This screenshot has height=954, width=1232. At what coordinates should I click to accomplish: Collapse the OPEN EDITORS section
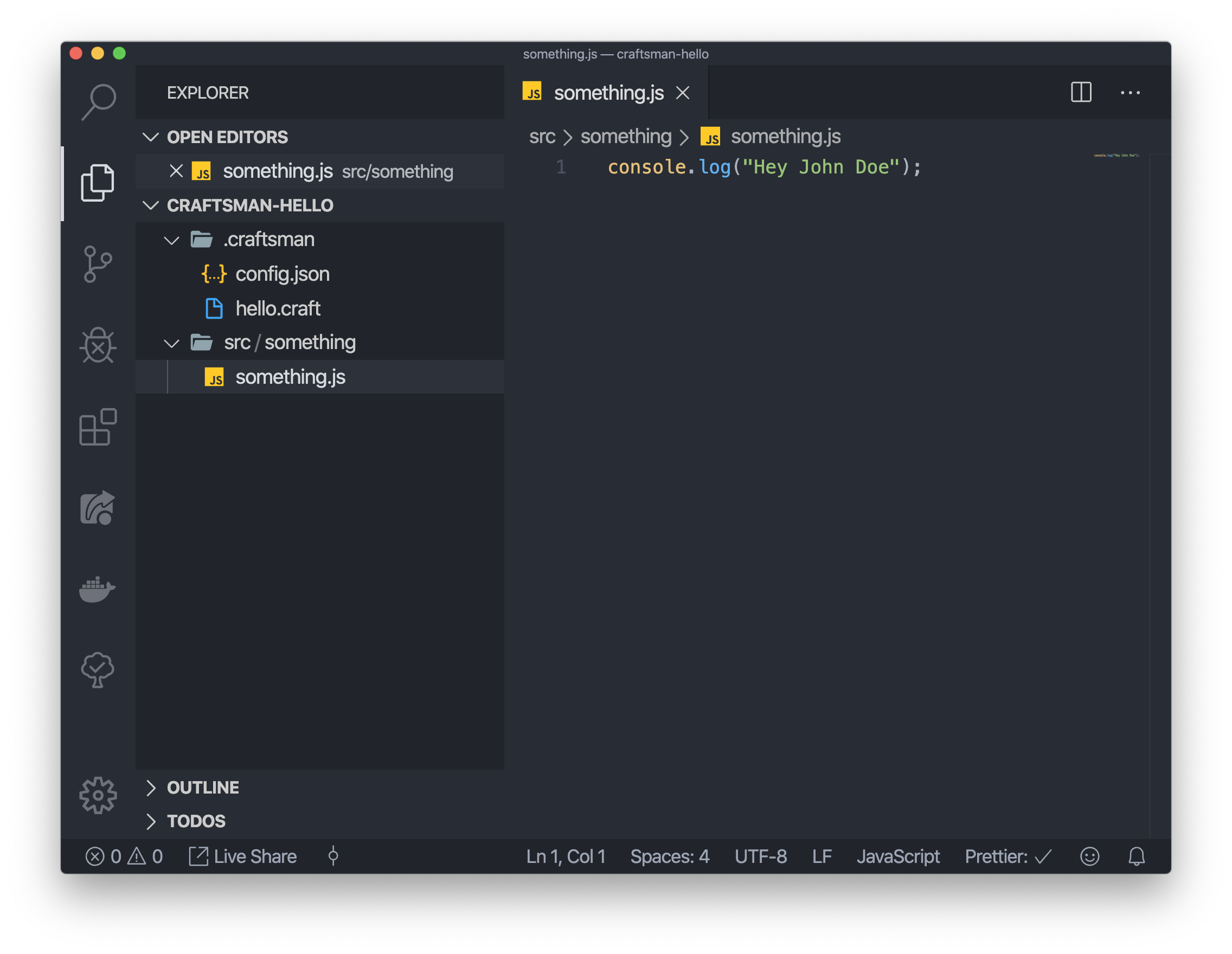tap(227, 137)
